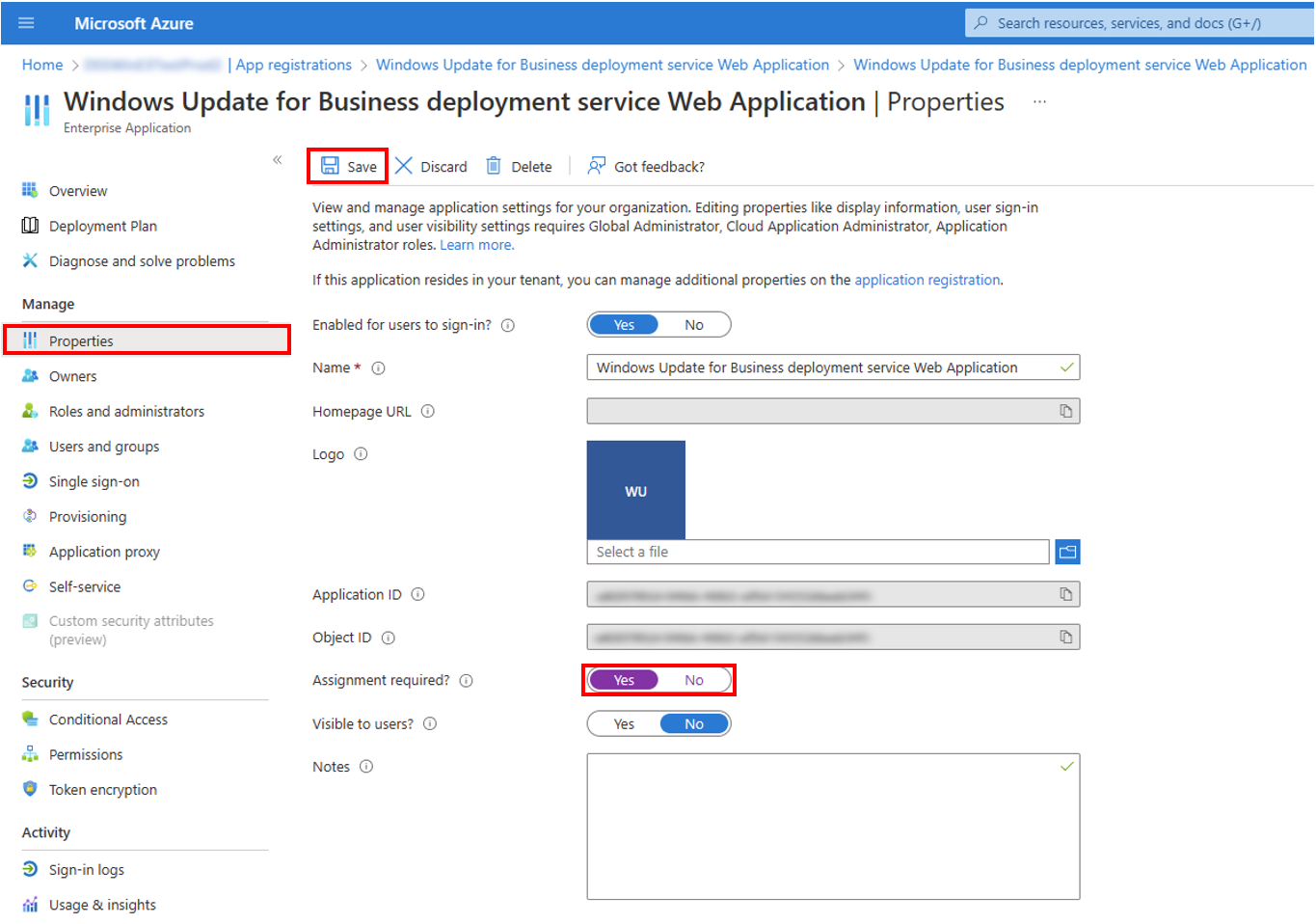Open Users and groups

104,447
